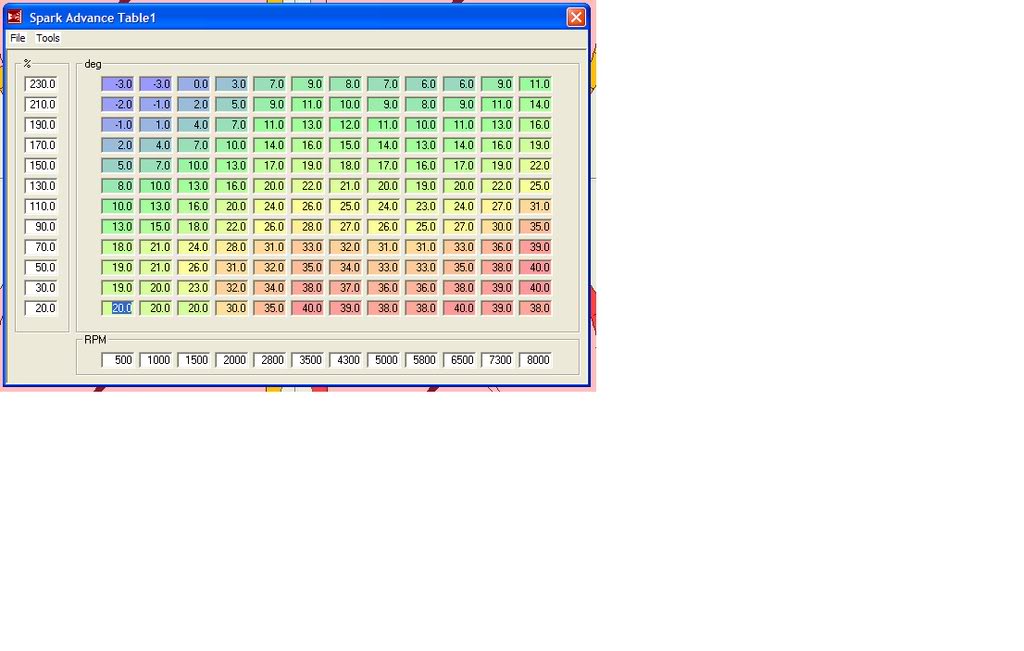Open the File menu
This screenshot has width=1024, height=651.
17,38
